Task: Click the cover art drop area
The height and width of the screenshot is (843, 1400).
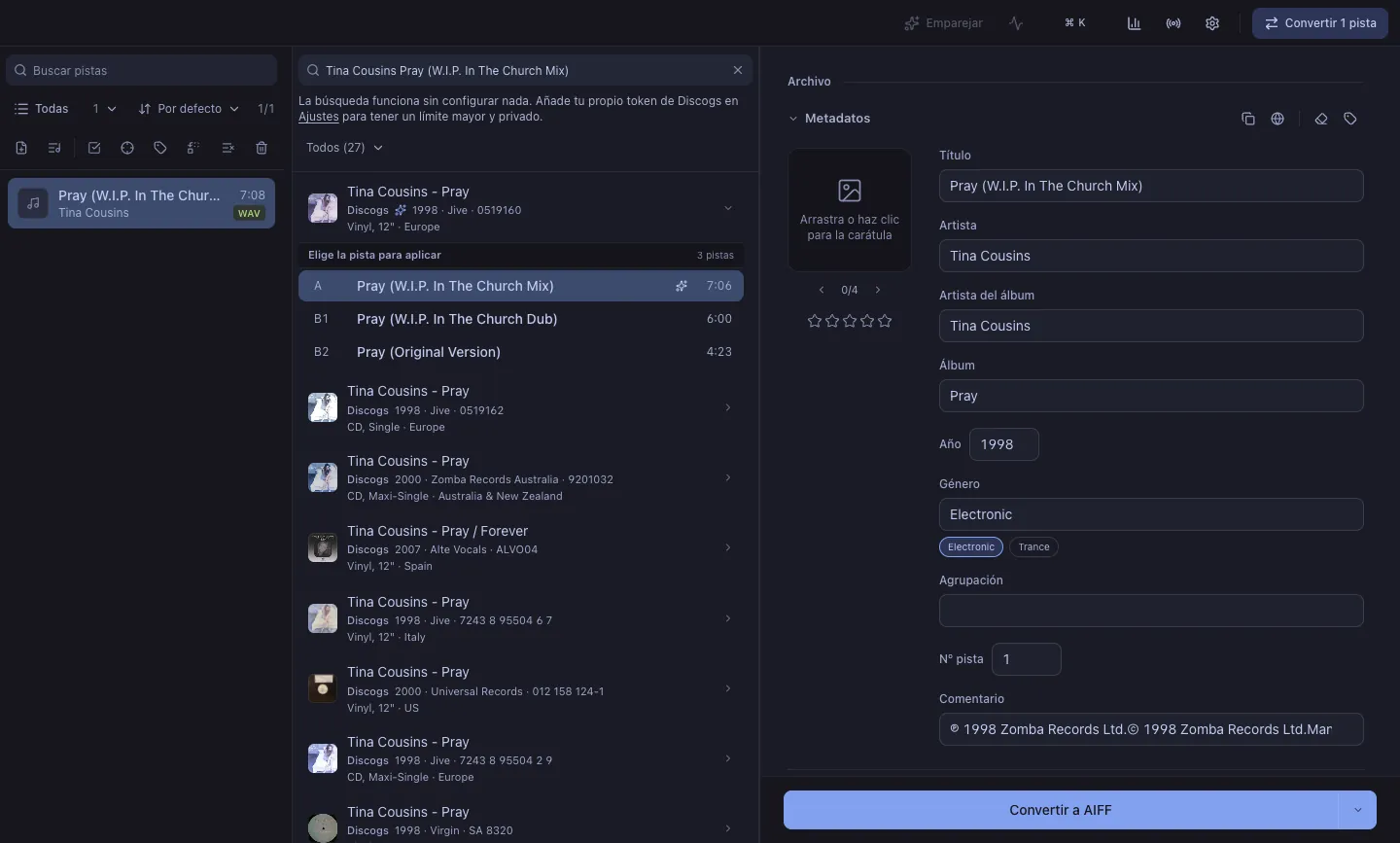Action: click(850, 210)
